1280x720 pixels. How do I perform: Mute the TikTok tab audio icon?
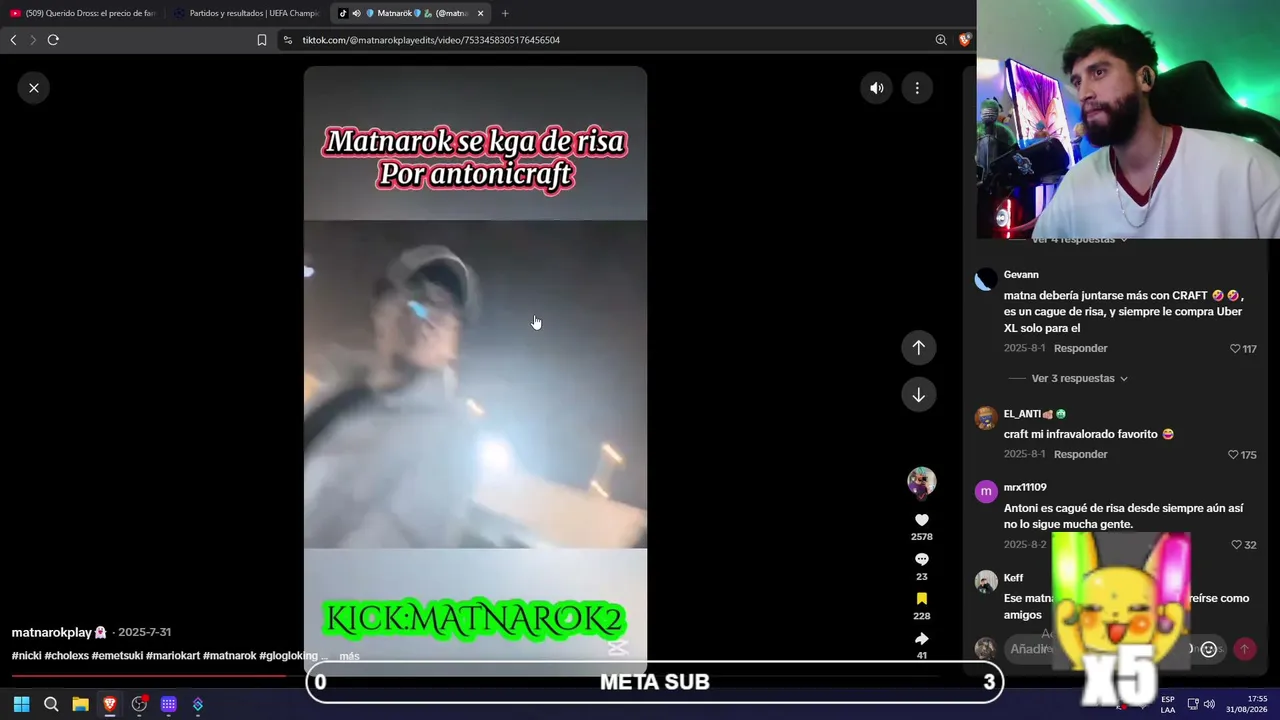pos(356,13)
